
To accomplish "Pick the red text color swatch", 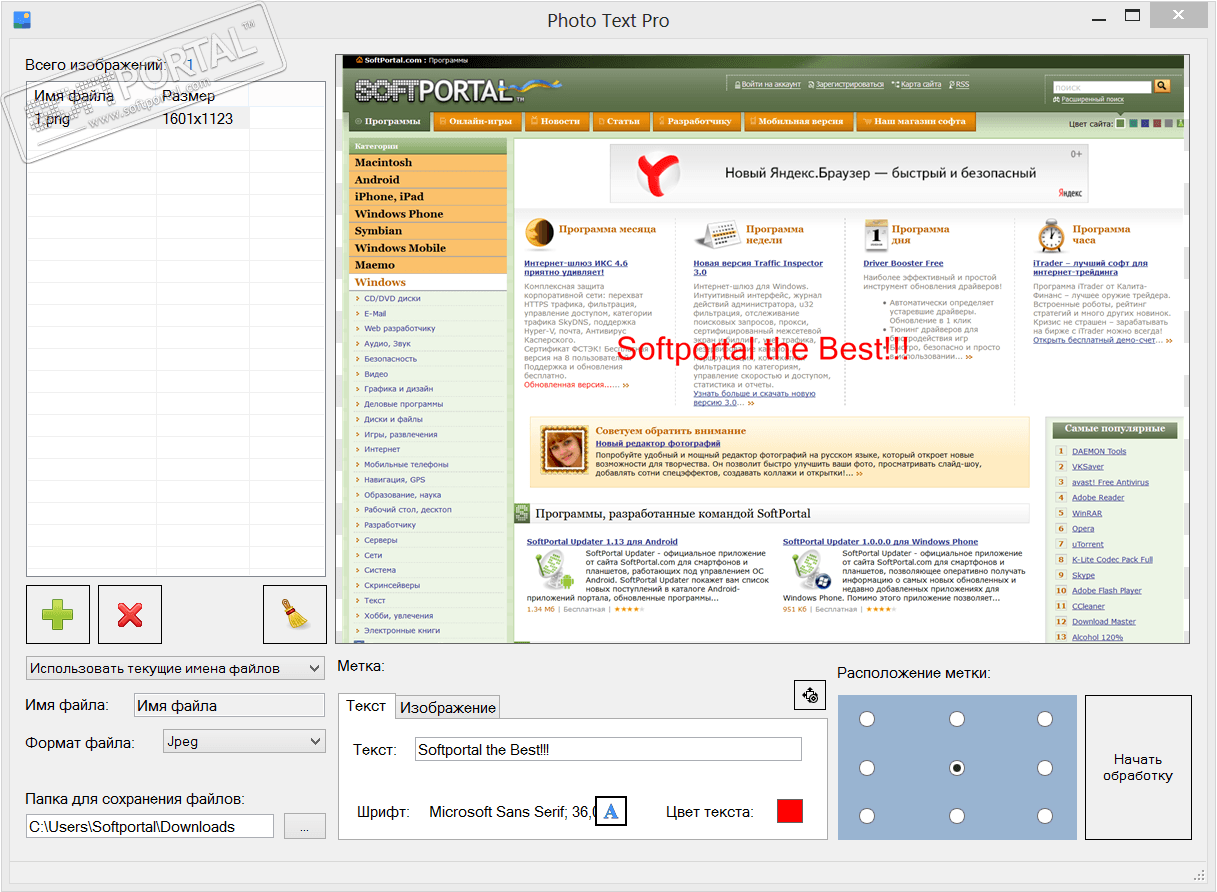I will tap(790, 811).
